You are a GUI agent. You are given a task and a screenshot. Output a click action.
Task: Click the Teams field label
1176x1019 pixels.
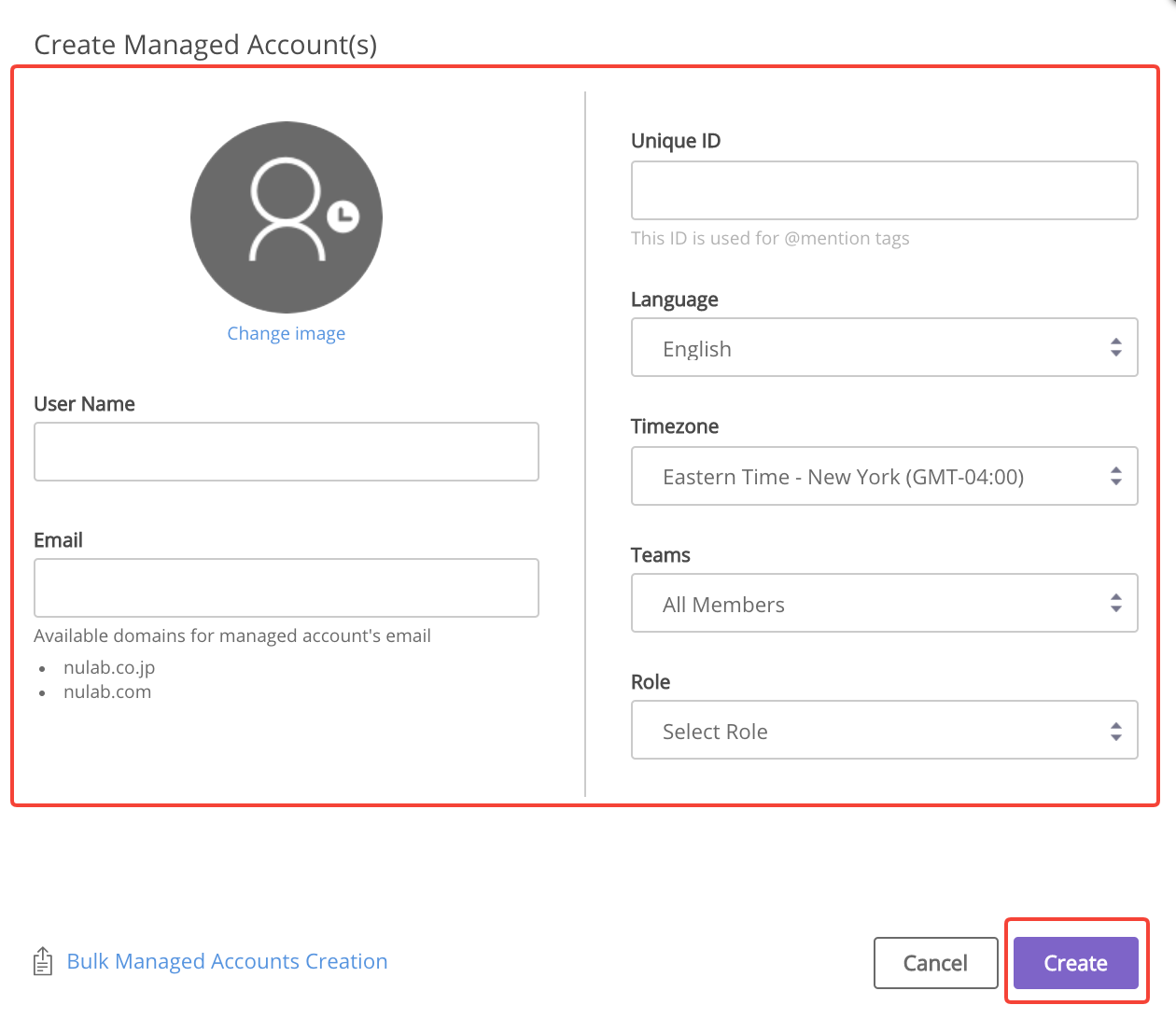click(x=661, y=555)
